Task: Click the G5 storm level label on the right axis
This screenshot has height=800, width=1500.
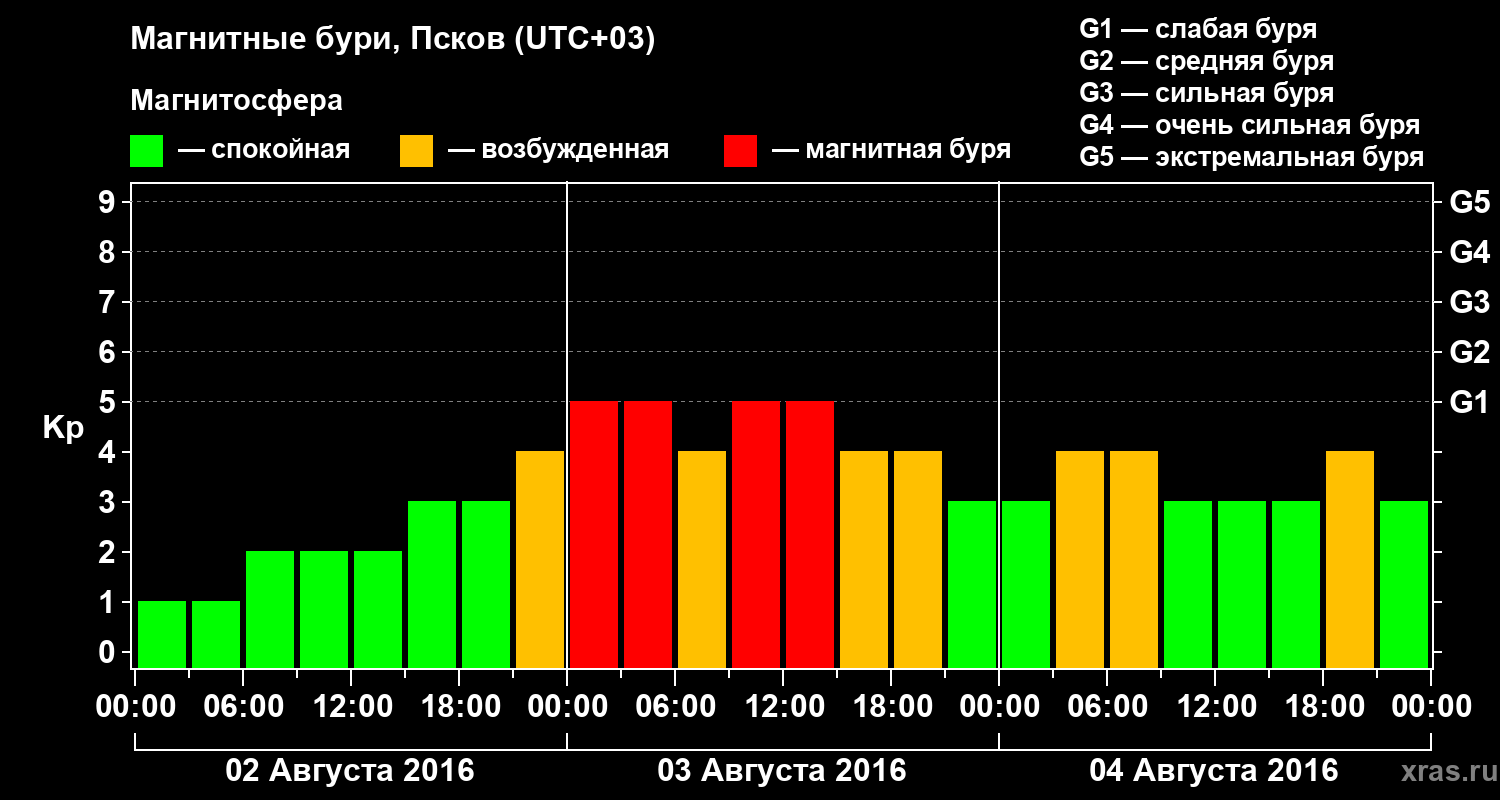Action: [x=1469, y=202]
